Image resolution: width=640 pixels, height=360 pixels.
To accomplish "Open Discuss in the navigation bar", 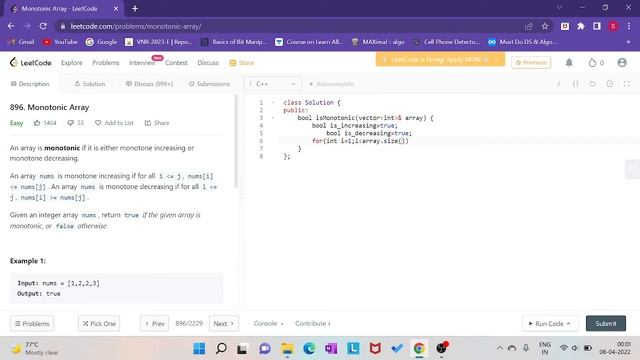I will 208,62.
